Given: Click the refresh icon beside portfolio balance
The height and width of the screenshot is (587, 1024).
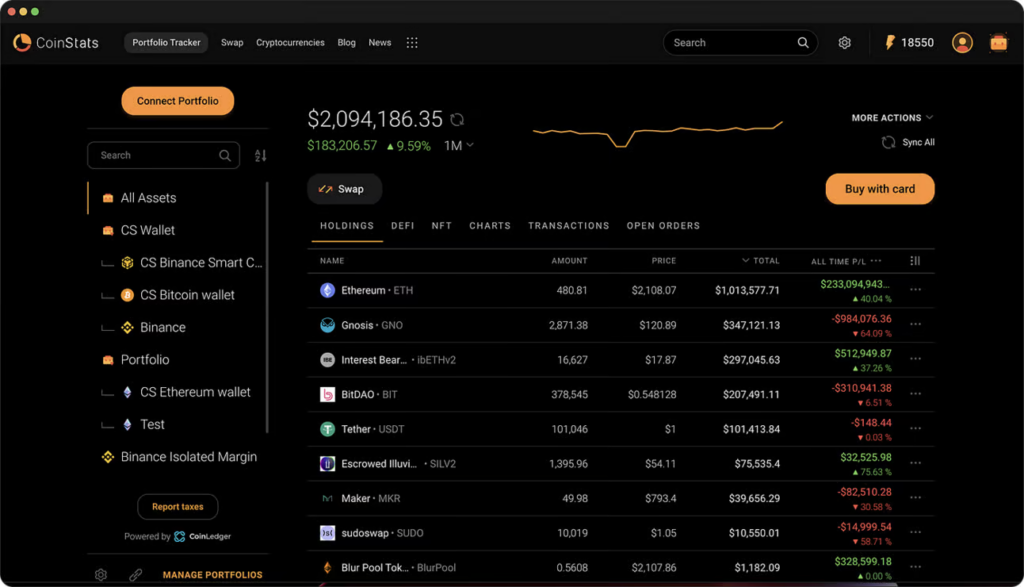Looking at the screenshot, I should coord(457,120).
